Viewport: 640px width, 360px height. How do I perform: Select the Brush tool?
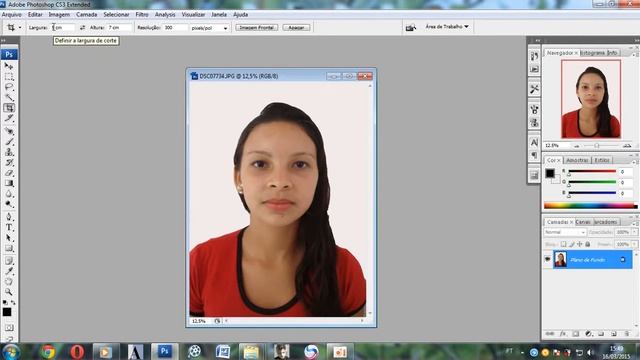tap(9, 142)
